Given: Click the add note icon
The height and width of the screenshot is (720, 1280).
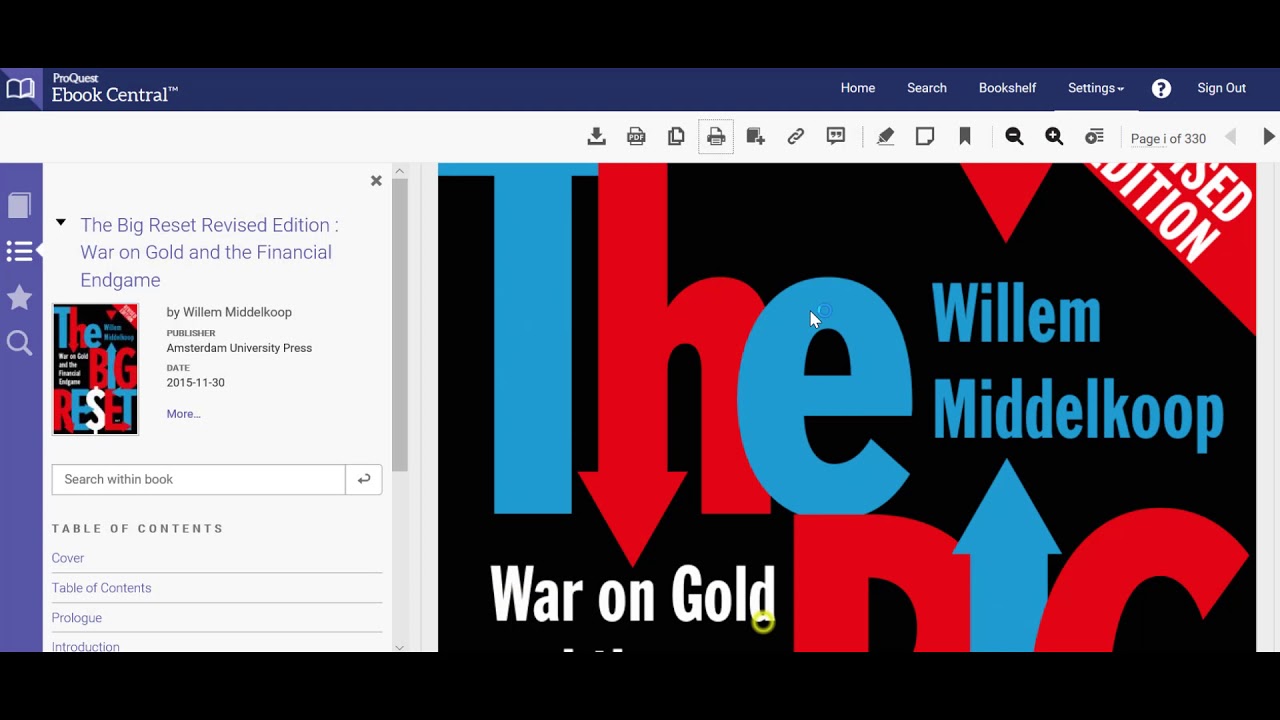Looking at the screenshot, I should coord(925,137).
